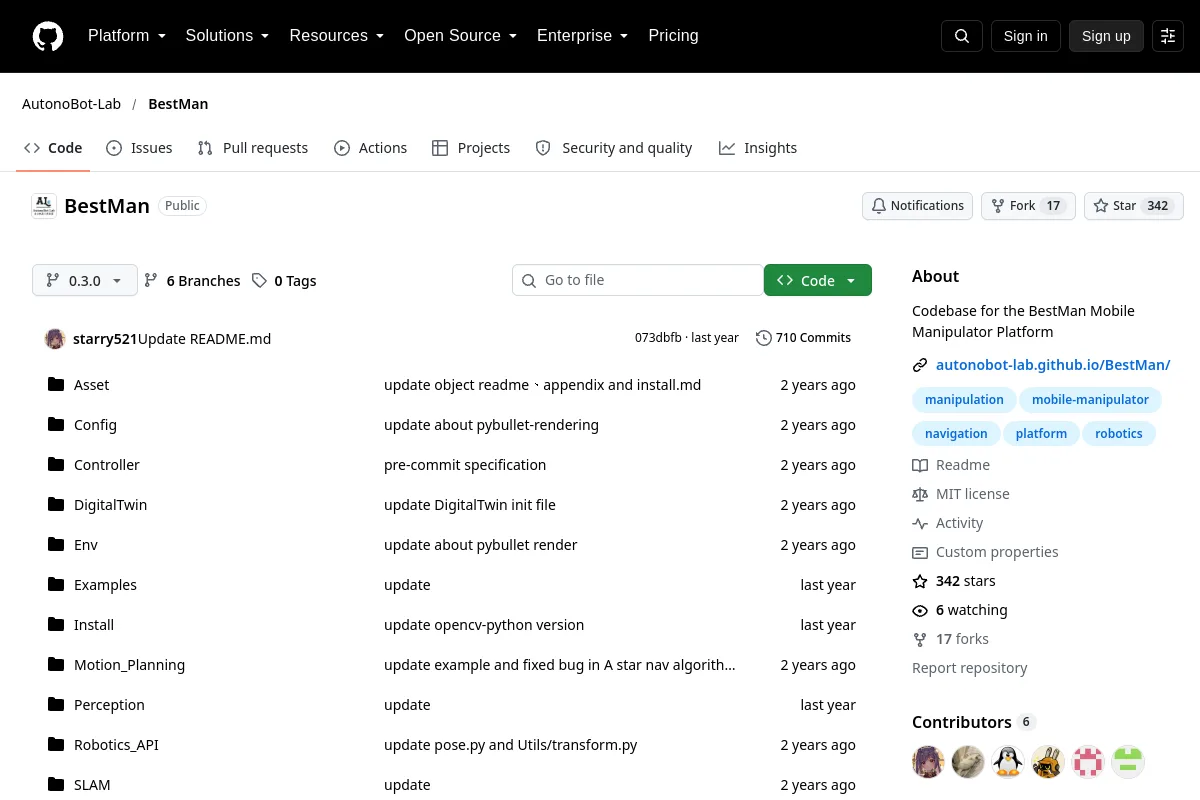Open the Robotics_API folder icon
Screen dimensions: 1200x800
point(56,744)
